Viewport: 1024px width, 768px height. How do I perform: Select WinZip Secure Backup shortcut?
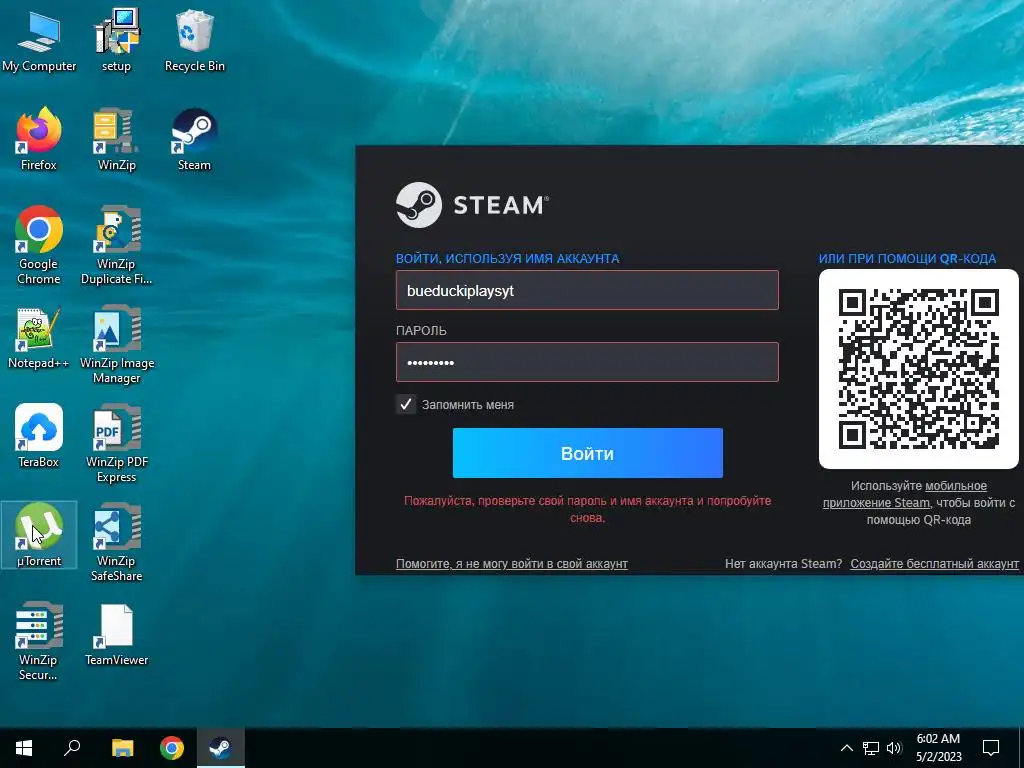click(39, 641)
